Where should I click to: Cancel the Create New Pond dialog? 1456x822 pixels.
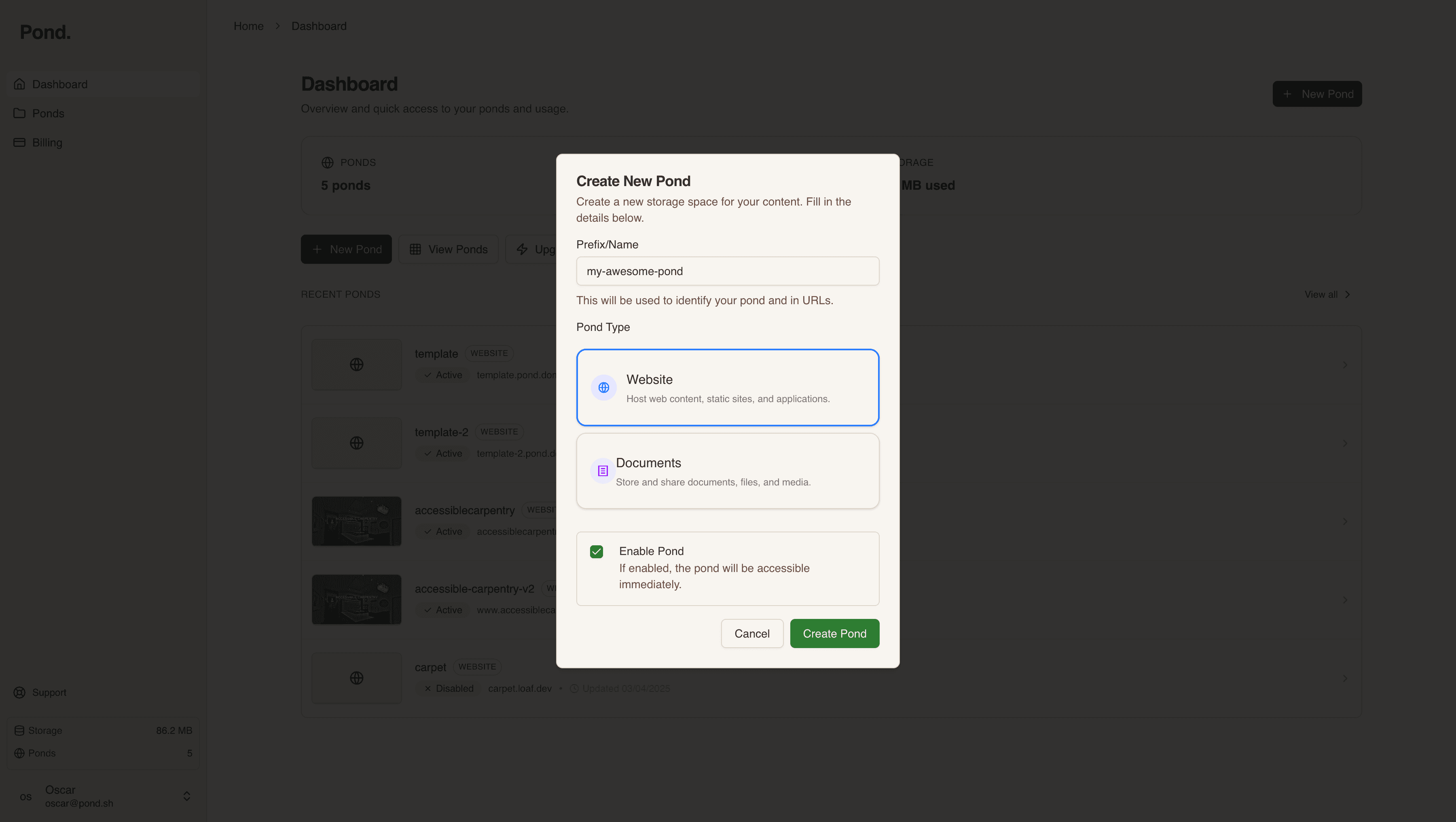(752, 633)
